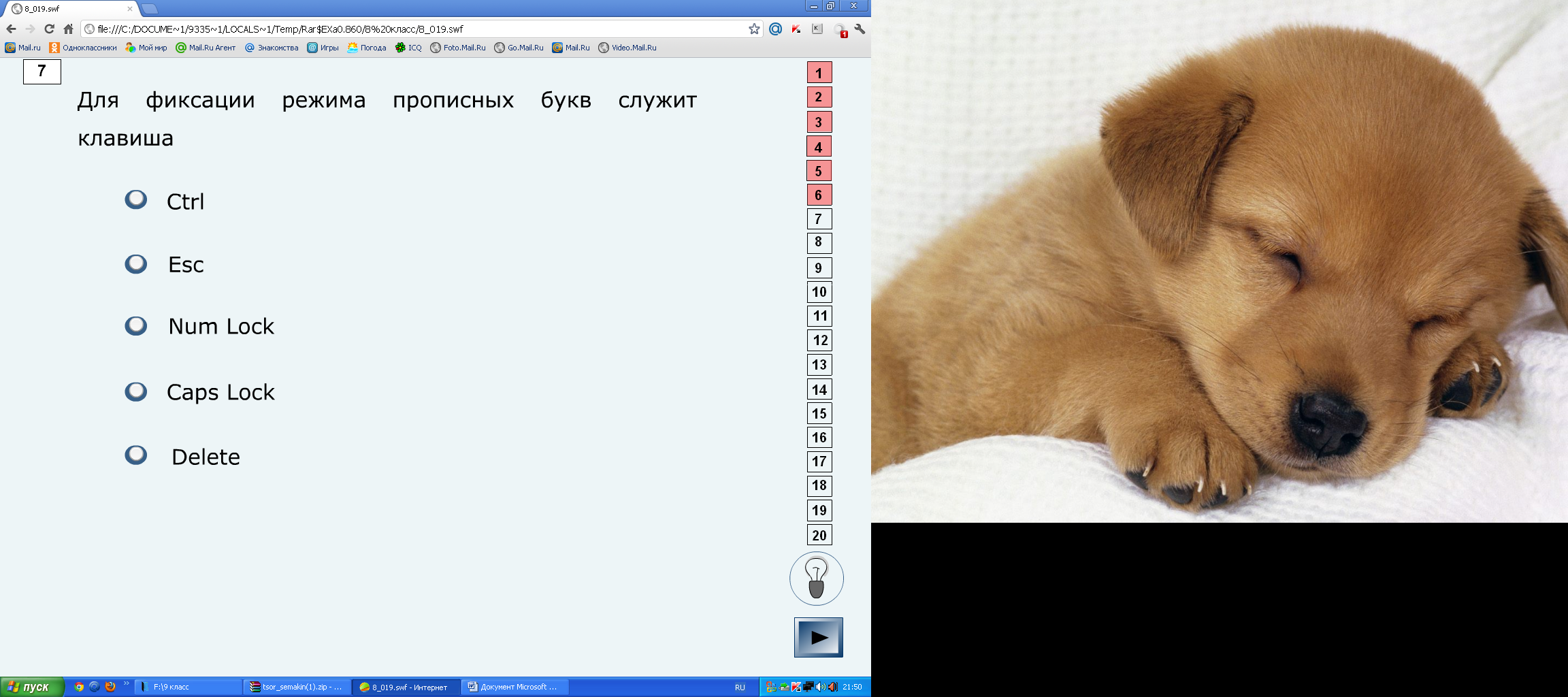1568x697 pixels.
Task: Jump to question 12 in number list
Action: 819,340
